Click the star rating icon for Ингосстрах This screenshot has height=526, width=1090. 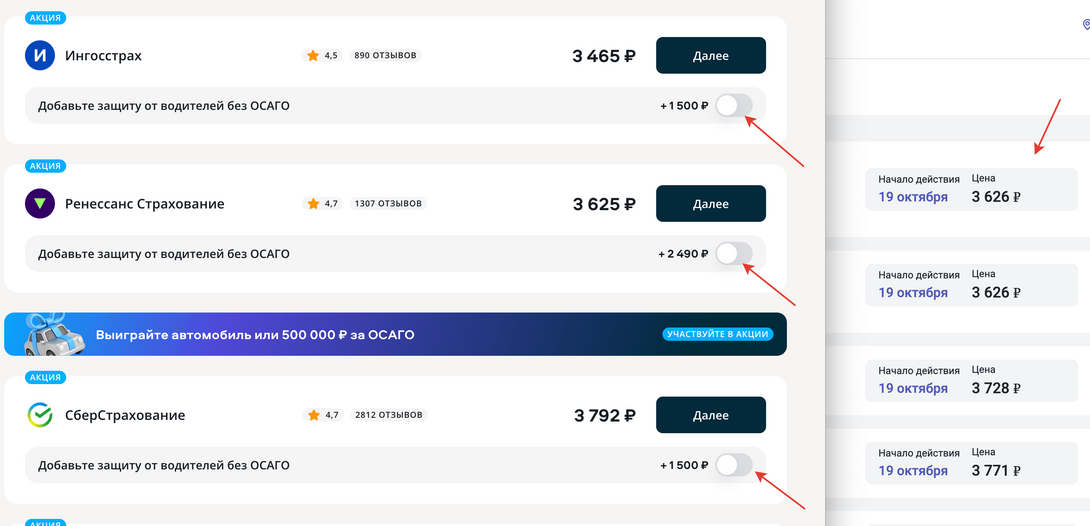[313, 56]
